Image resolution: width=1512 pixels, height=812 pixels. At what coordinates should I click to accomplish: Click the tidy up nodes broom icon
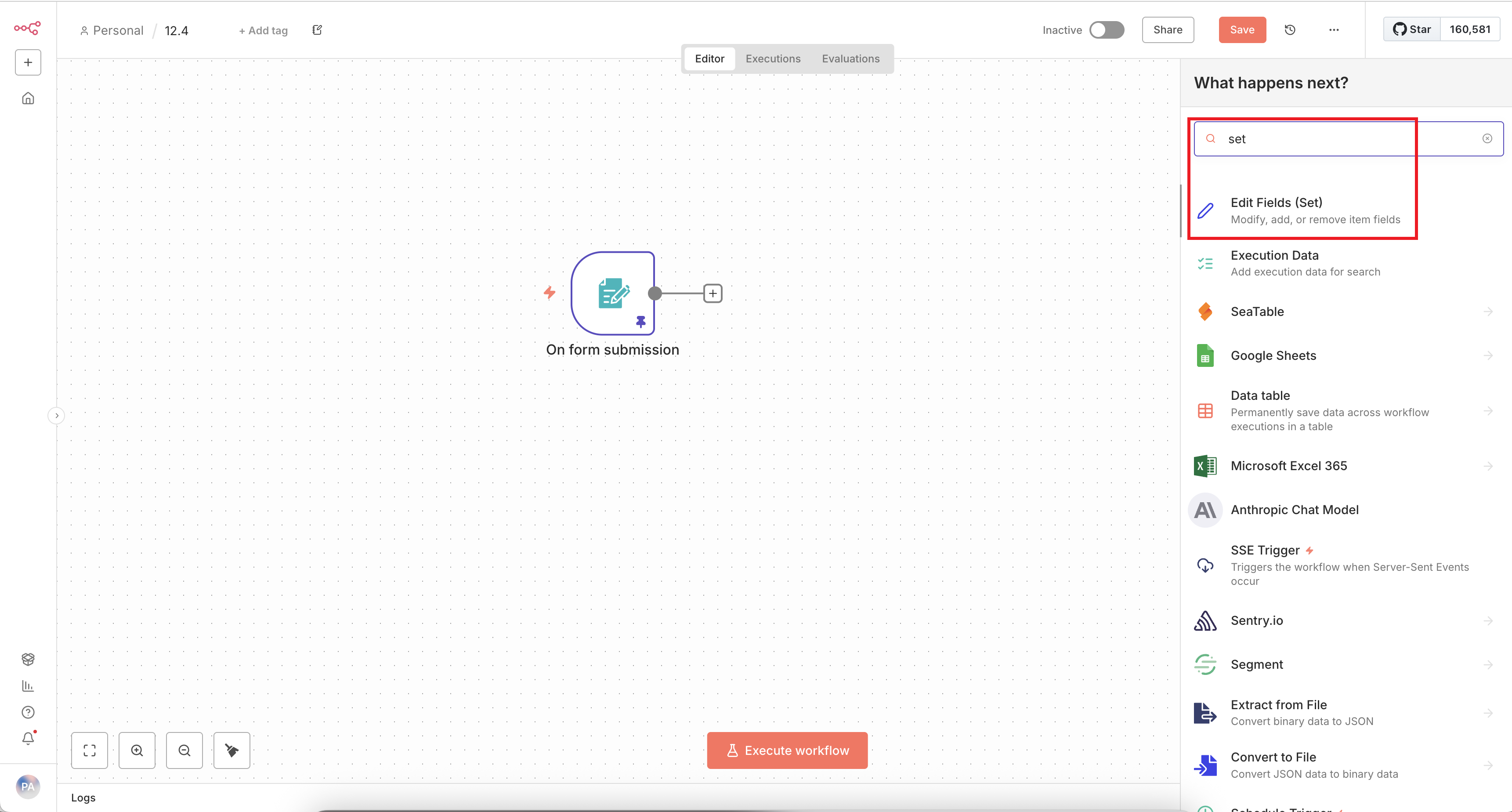coord(232,750)
